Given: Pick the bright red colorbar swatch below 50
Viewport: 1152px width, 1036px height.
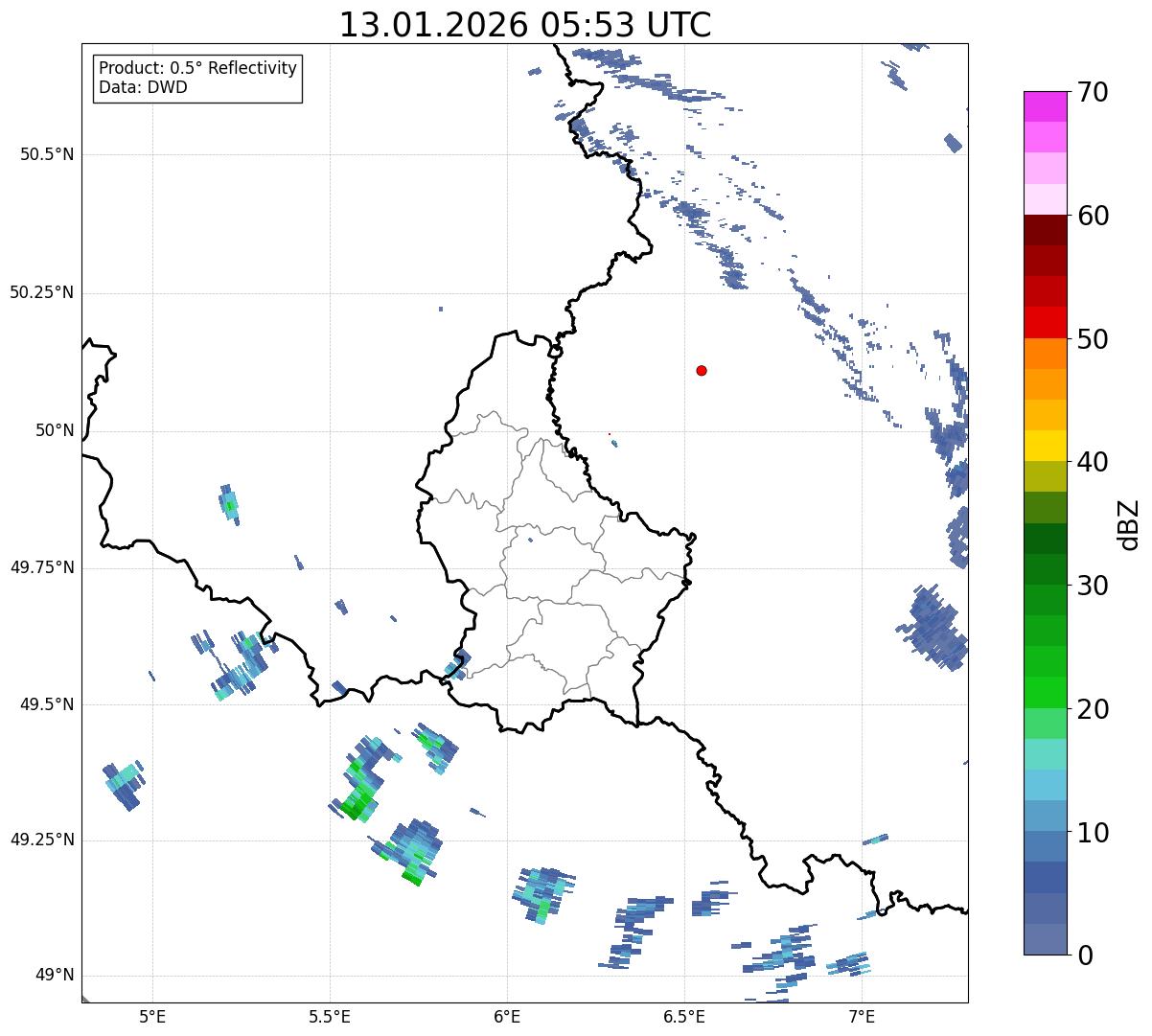Looking at the screenshot, I should click(1045, 323).
